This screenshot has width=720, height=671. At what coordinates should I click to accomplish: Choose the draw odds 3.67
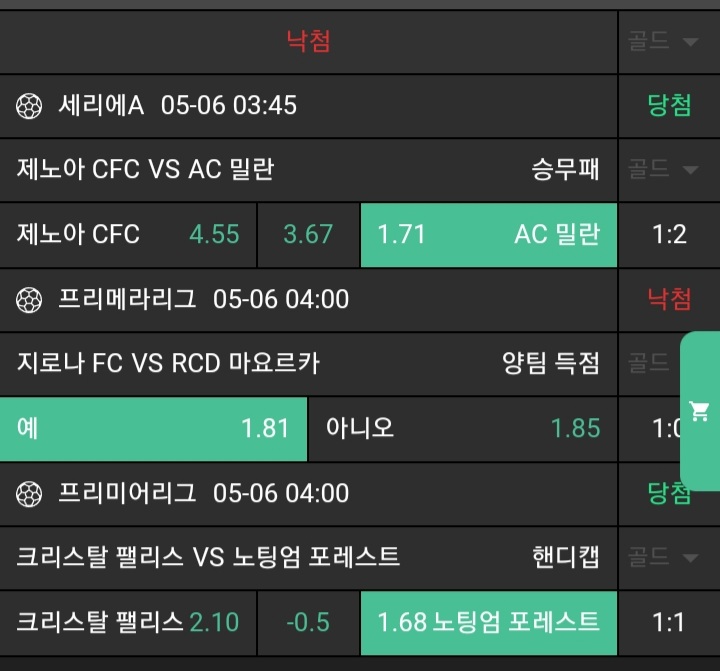click(x=308, y=235)
